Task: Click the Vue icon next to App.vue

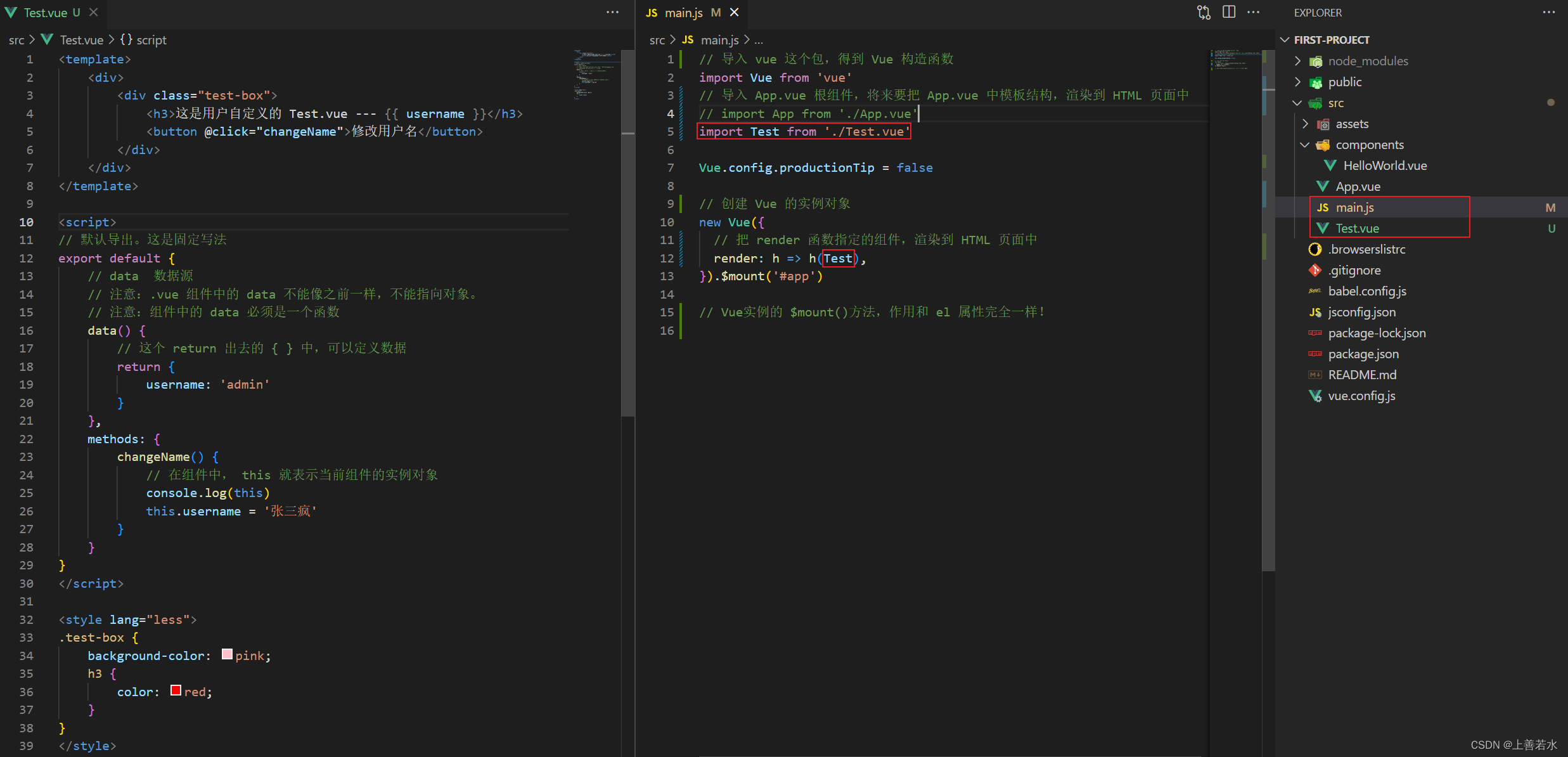Action: tap(1323, 186)
